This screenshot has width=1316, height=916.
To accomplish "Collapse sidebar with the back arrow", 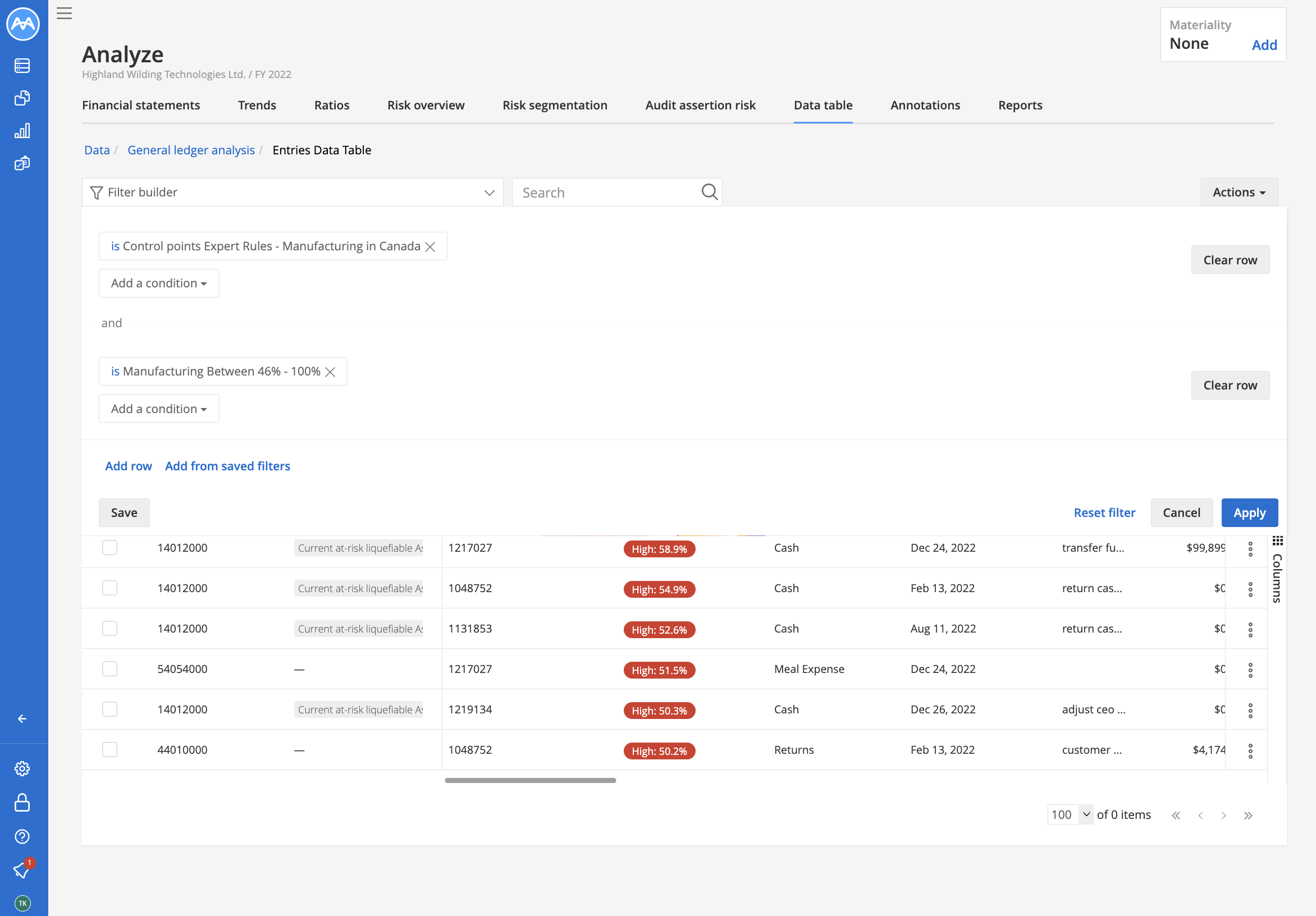I will click(x=22, y=718).
